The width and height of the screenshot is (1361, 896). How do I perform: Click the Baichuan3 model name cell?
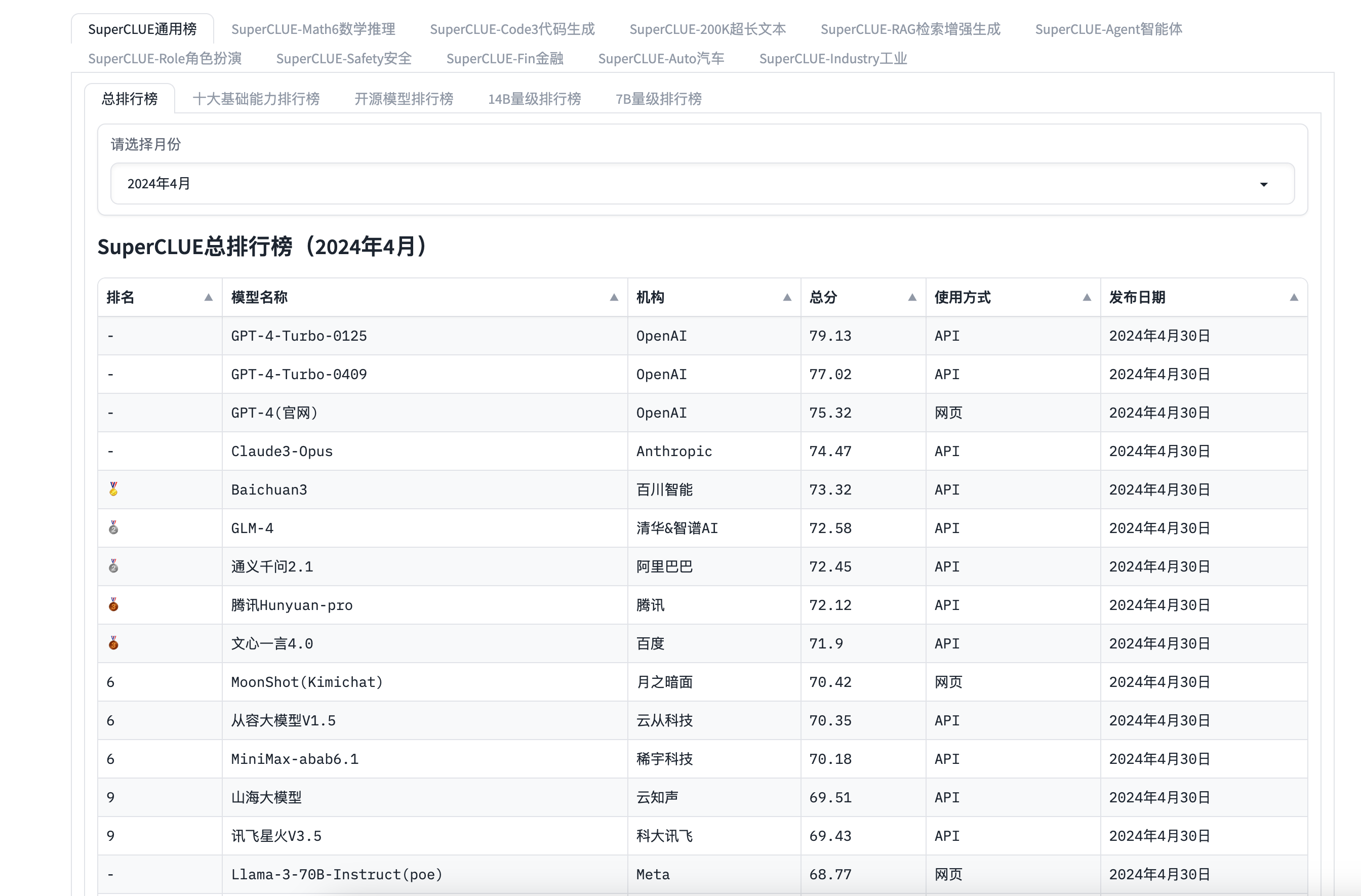425,490
